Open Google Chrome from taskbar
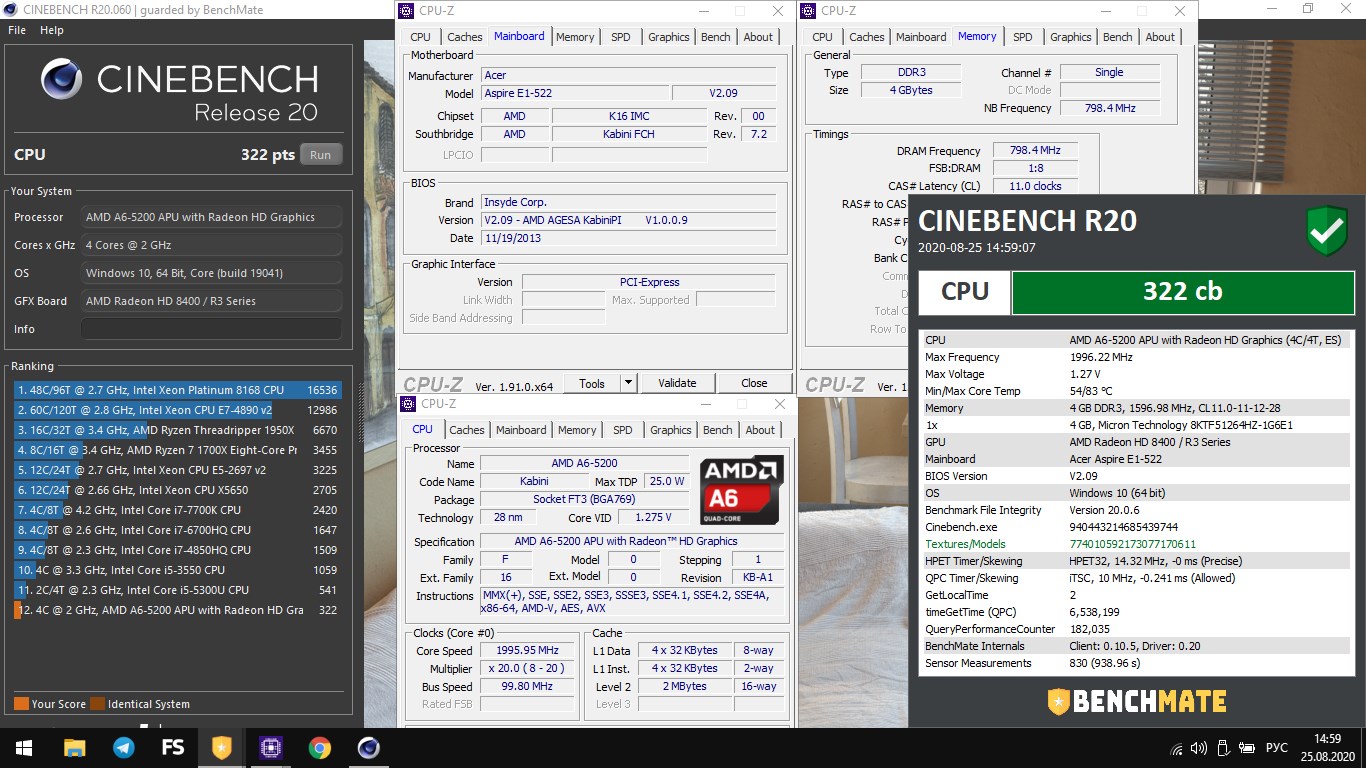The image size is (1366, 768). pos(320,747)
